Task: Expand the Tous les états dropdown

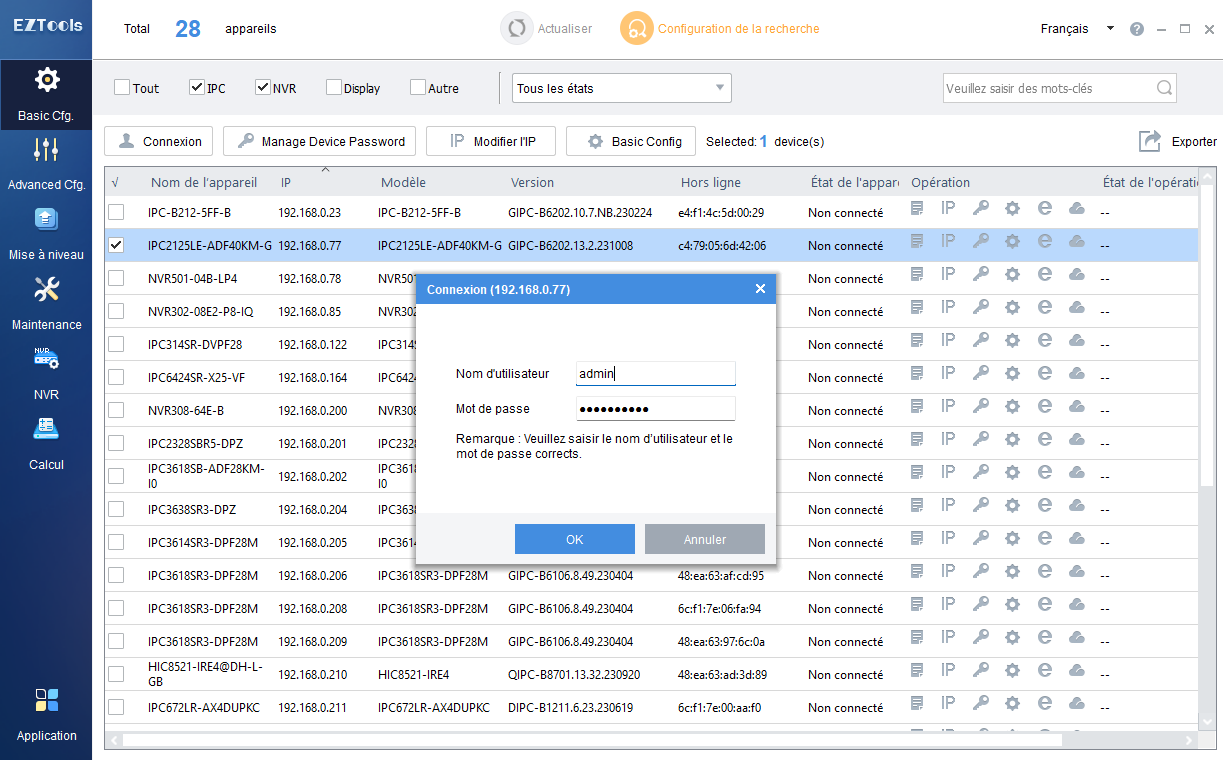Action: click(x=621, y=88)
